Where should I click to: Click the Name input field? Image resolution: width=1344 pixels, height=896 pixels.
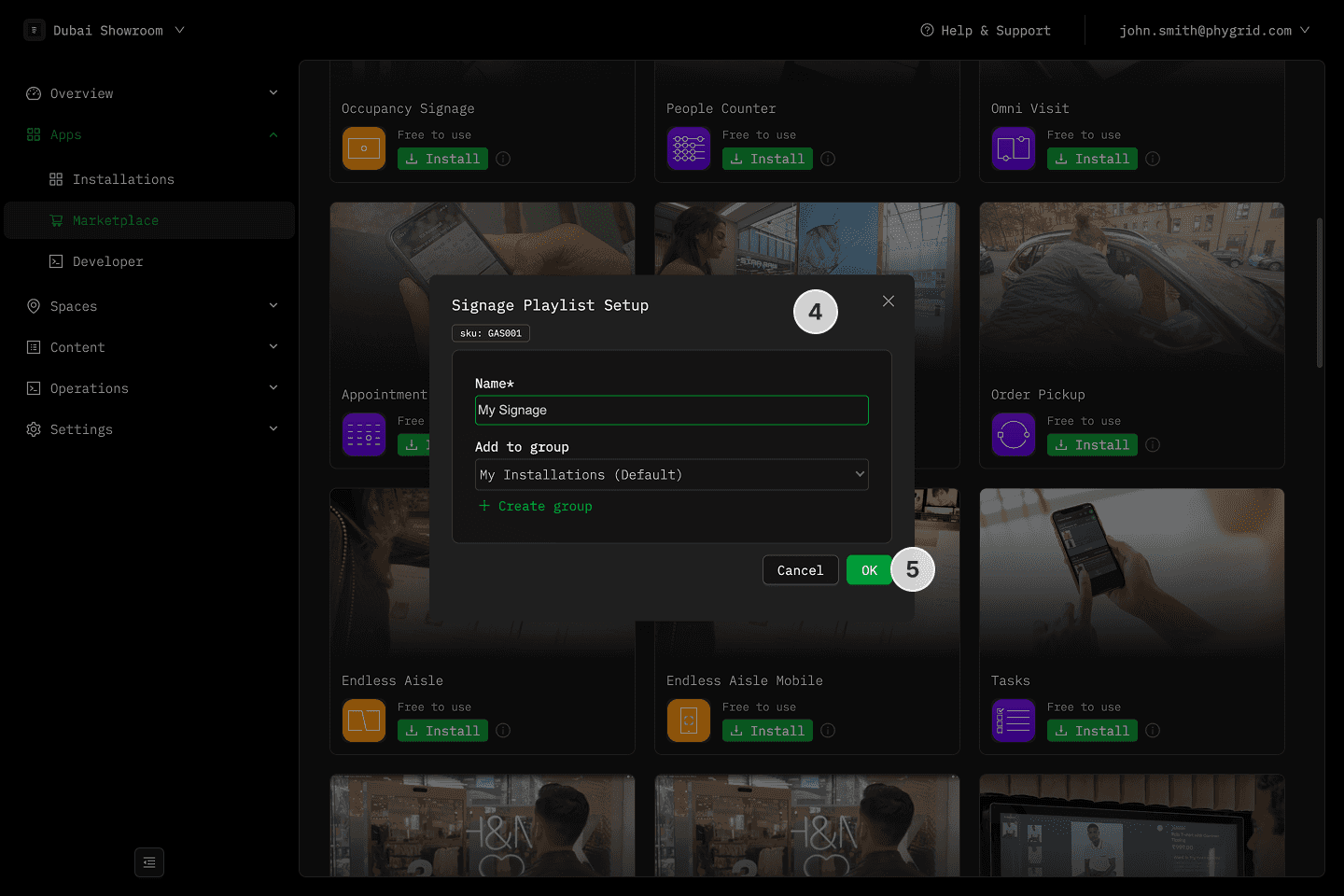coord(672,411)
